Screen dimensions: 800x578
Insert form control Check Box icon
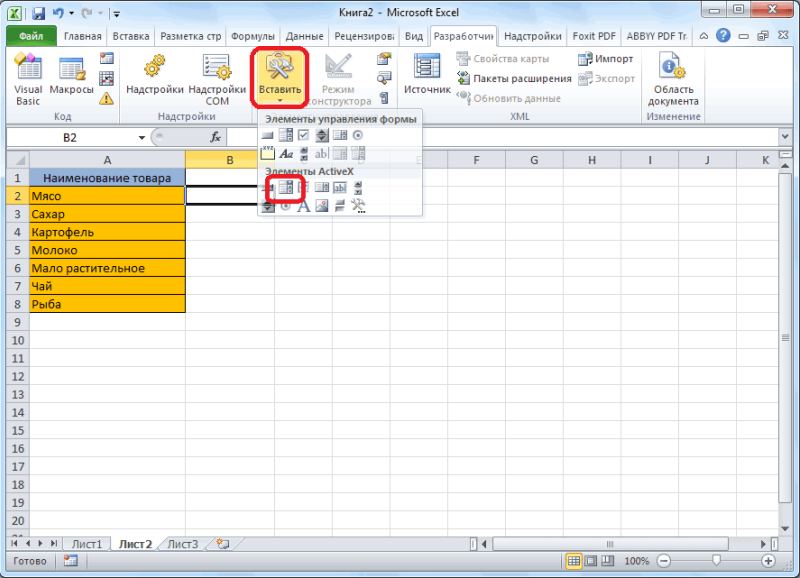pos(304,135)
